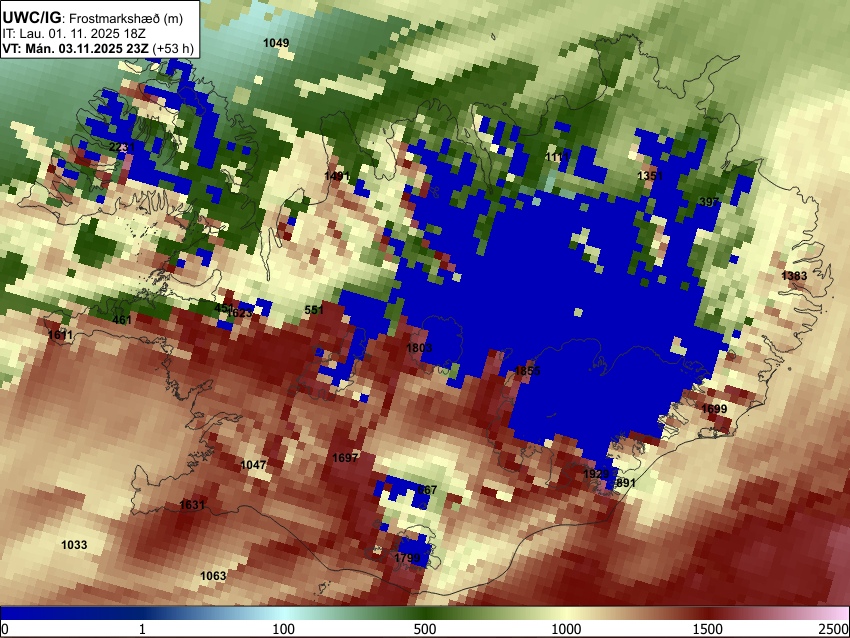Click the 451 map value
The width and height of the screenshot is (850, 638).
coord(223,308)
